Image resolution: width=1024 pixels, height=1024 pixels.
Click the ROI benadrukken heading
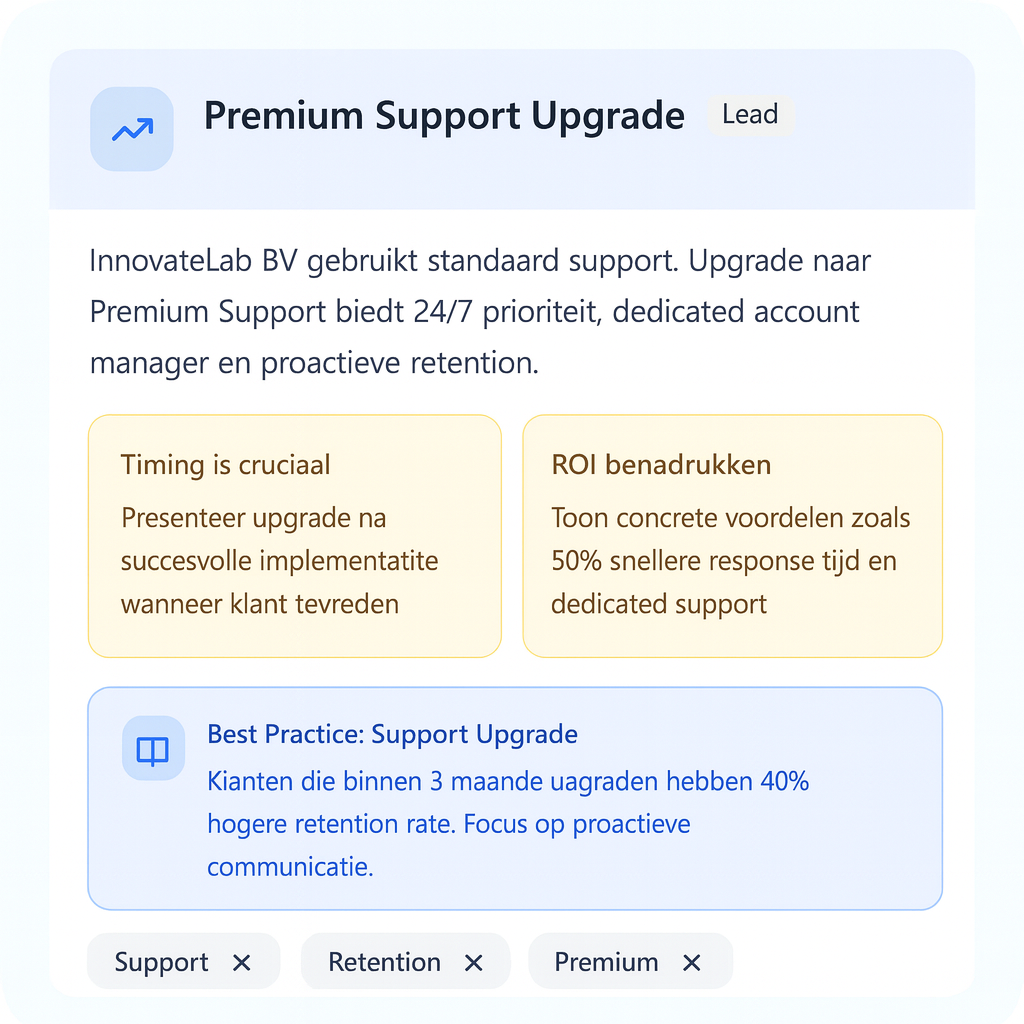pyautogui.click(x=660, y=465)
